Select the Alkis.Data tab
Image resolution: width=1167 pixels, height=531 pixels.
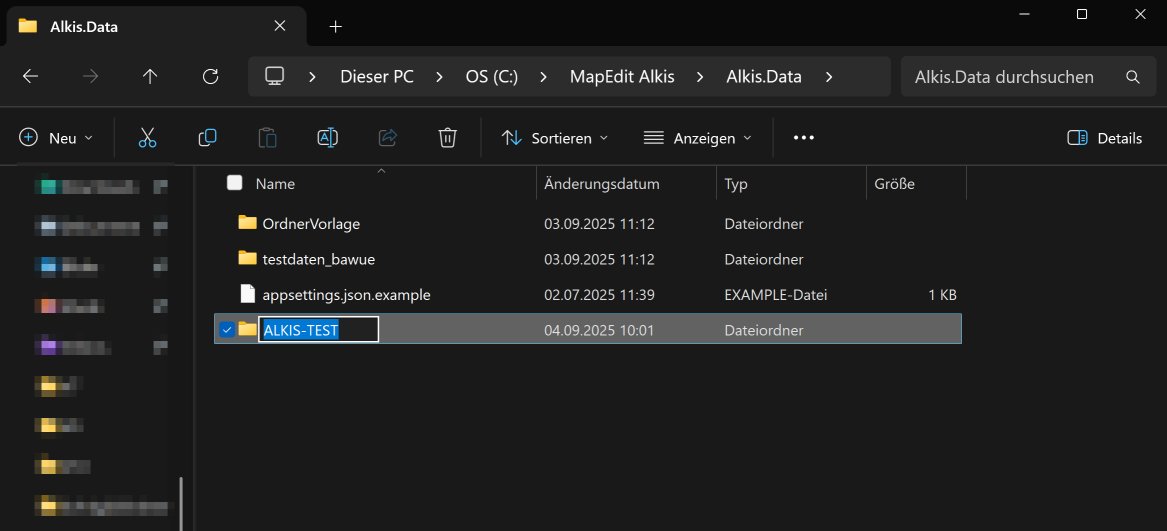click(84, 27)
